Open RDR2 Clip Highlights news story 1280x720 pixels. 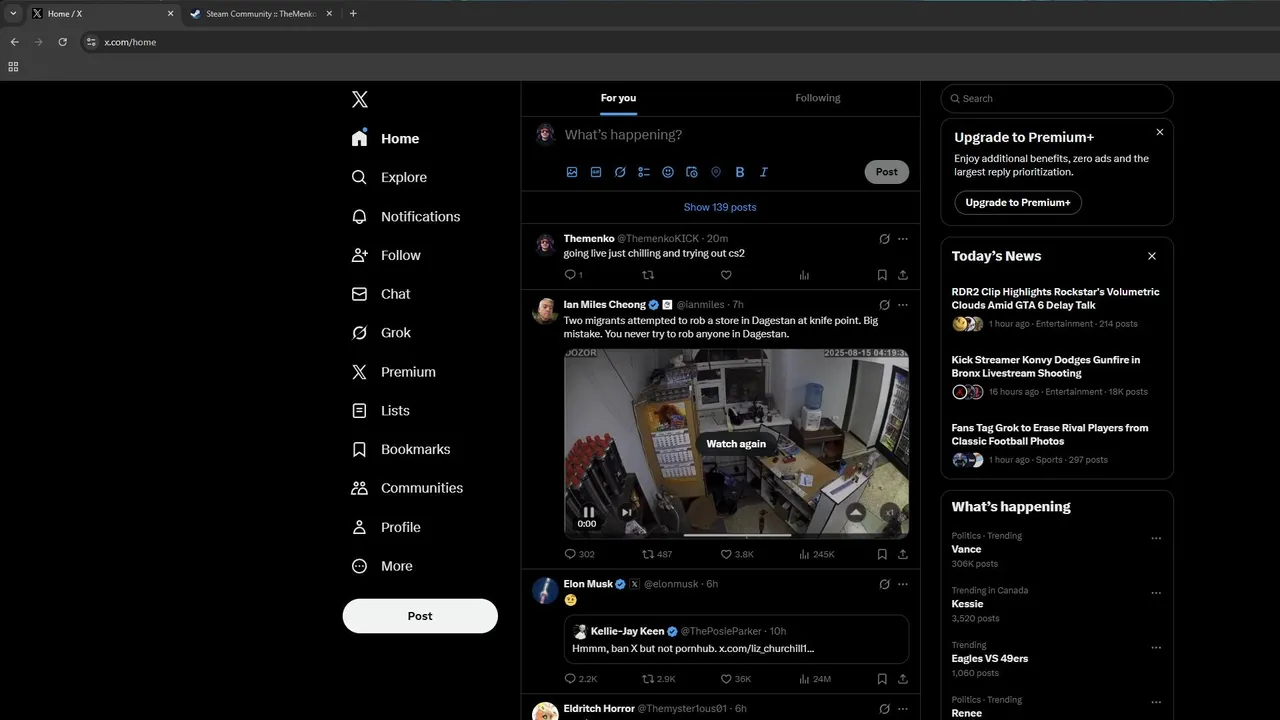pyautogui.click(x=1056, y=307)
